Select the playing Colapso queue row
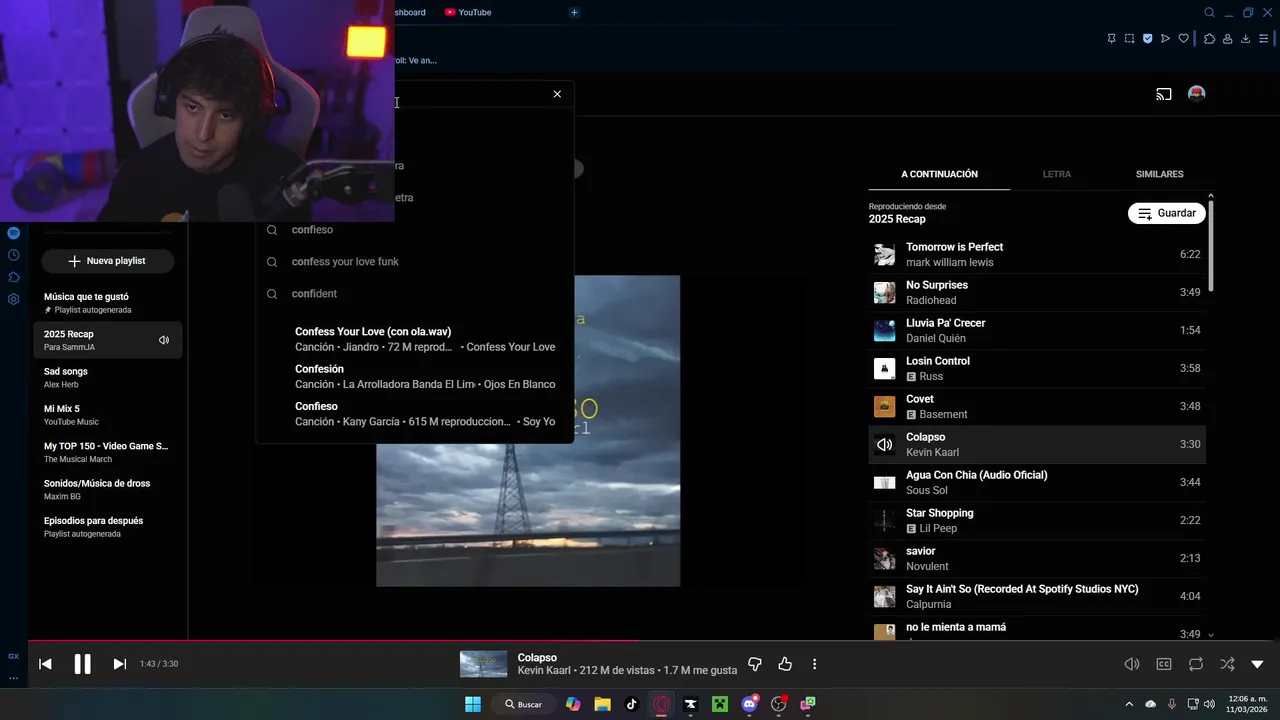The height and width of the screenshot is (720, 1280). click(1037, 444)
